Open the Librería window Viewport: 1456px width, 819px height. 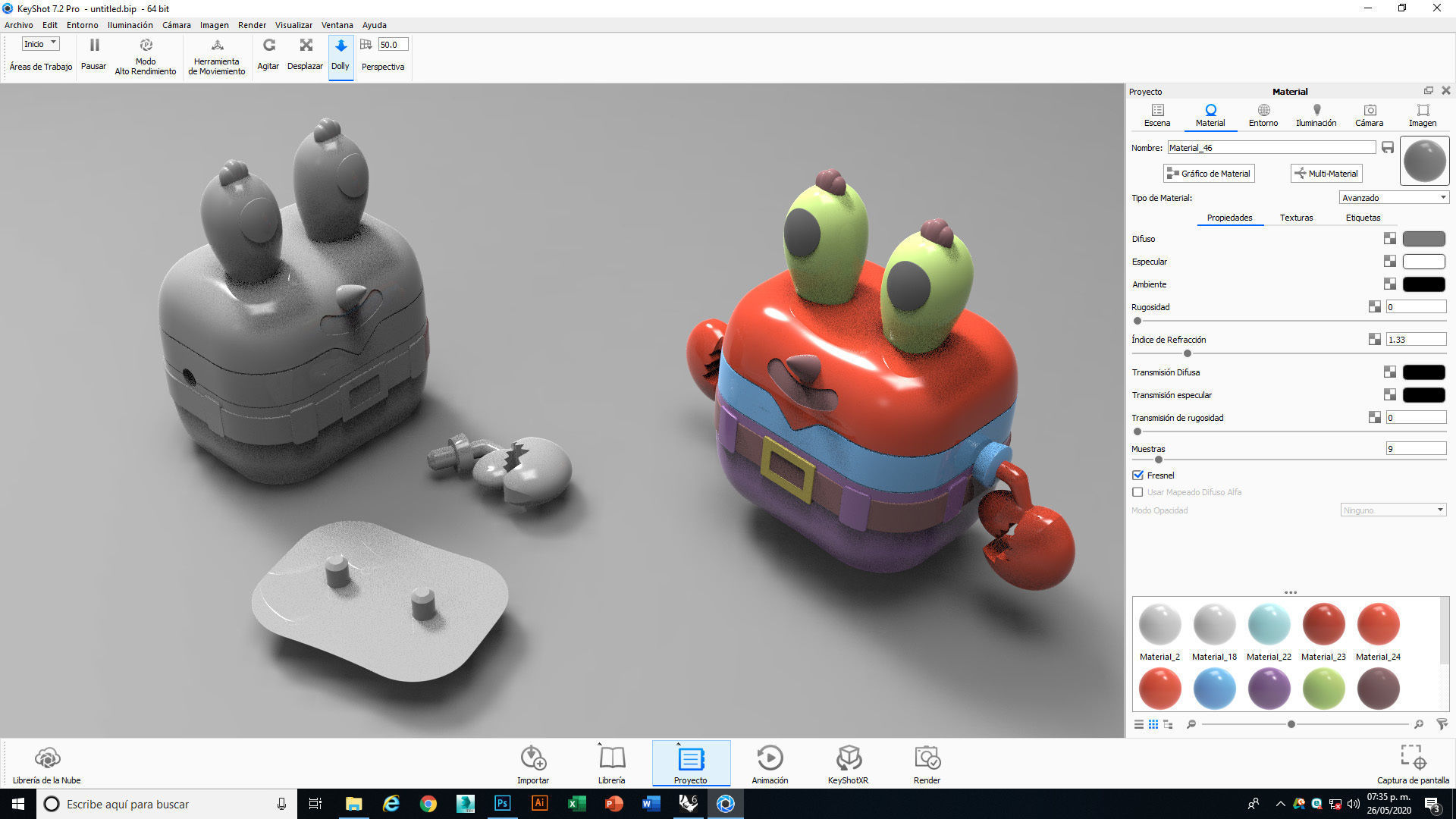(x=612, y=764)
